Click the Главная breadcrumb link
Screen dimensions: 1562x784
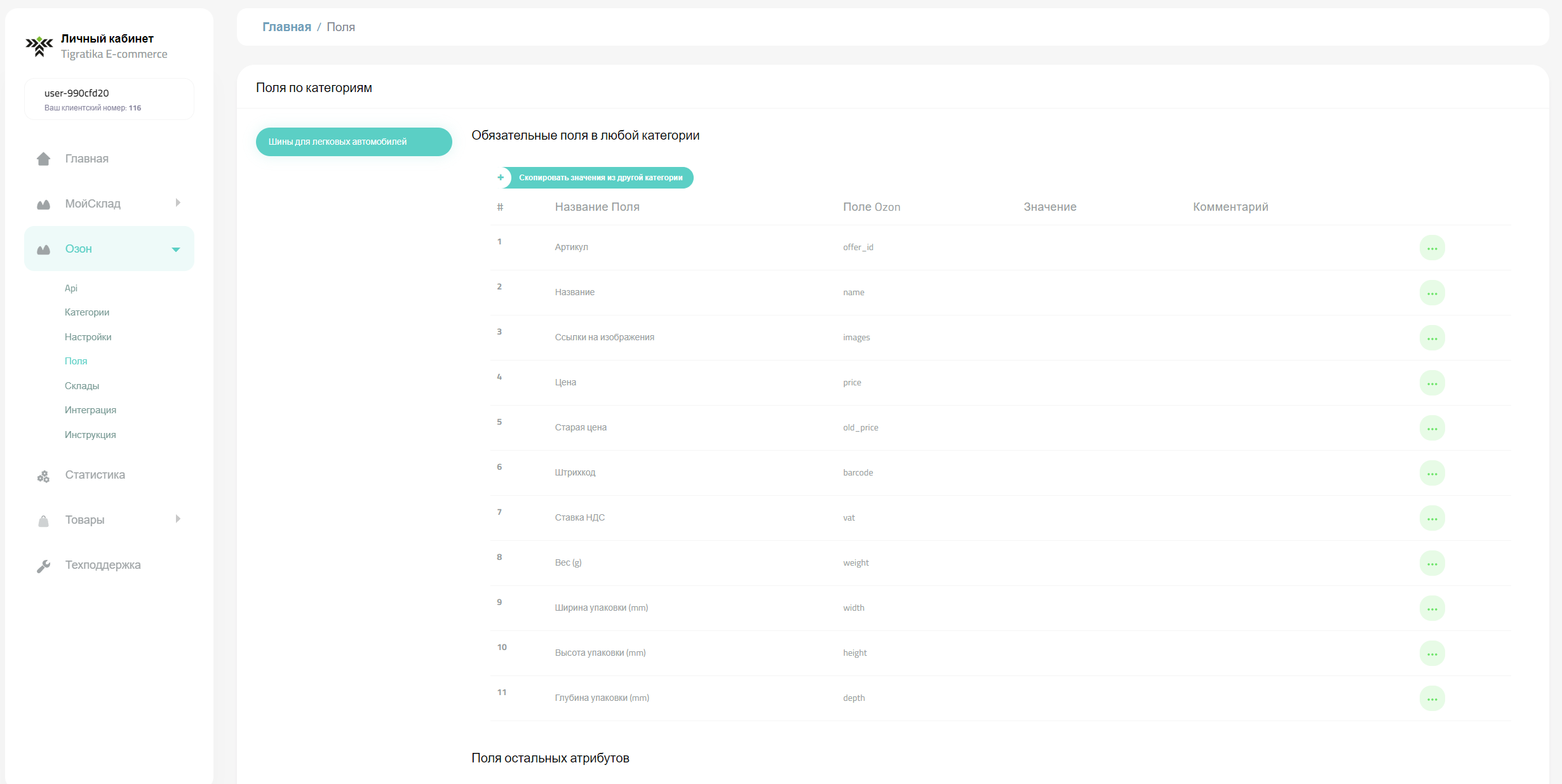287,27
